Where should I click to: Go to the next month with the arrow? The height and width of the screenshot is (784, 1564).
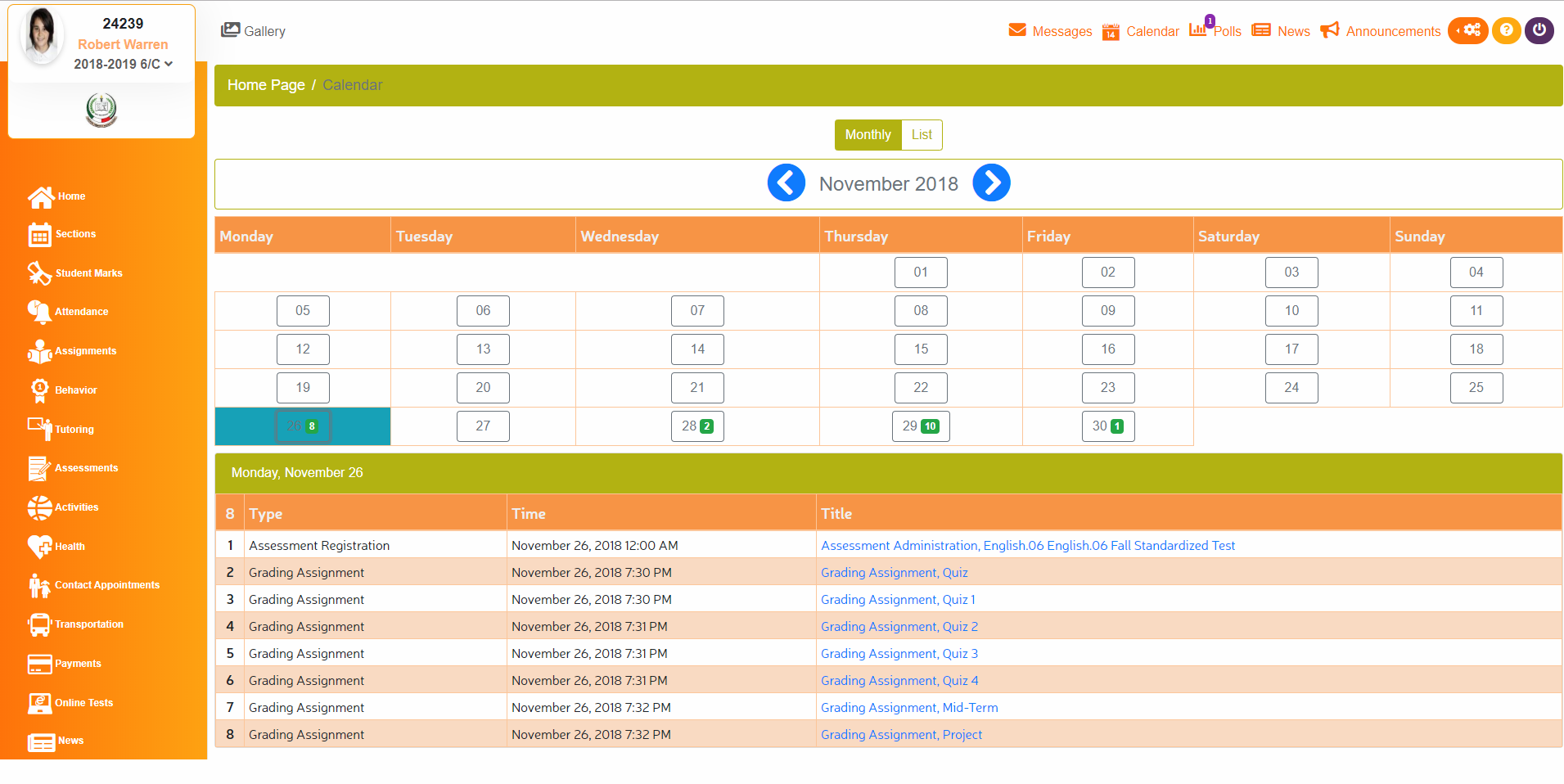click(x=991, y=182)
